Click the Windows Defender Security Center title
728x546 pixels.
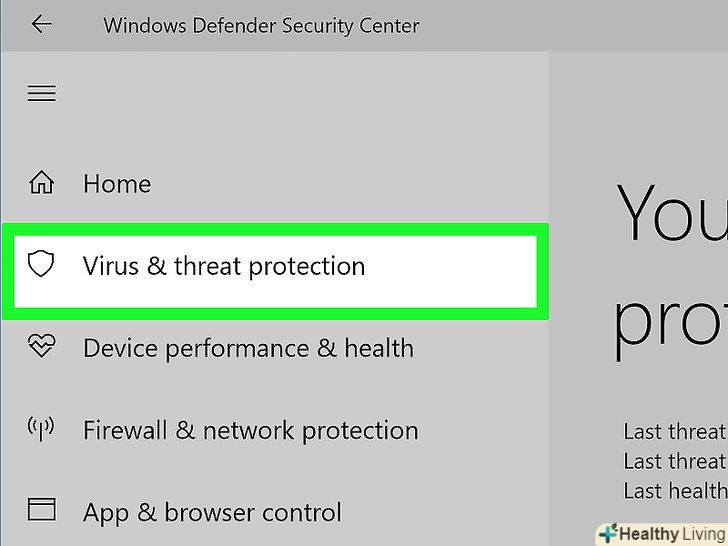(261, 25)
